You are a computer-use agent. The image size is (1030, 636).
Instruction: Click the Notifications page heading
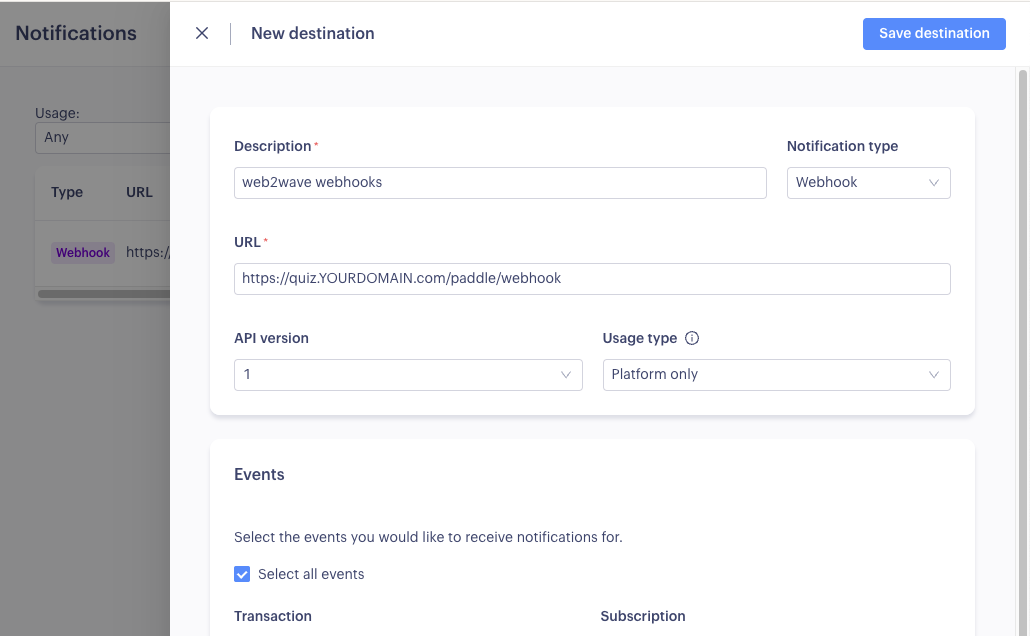point(76,33)
